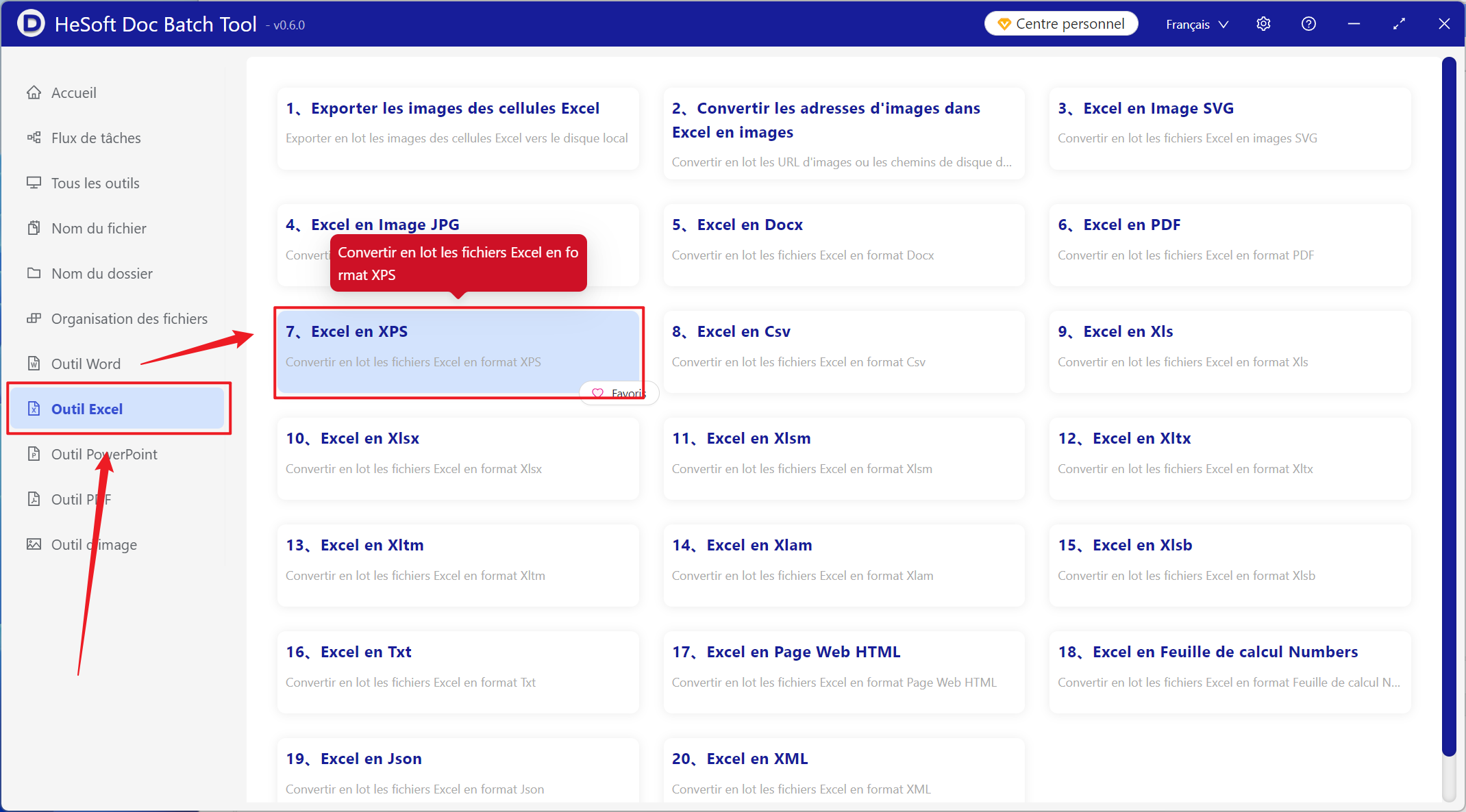
Task: Click the vertical scrollbar thumb
Action: point(1448,406)
